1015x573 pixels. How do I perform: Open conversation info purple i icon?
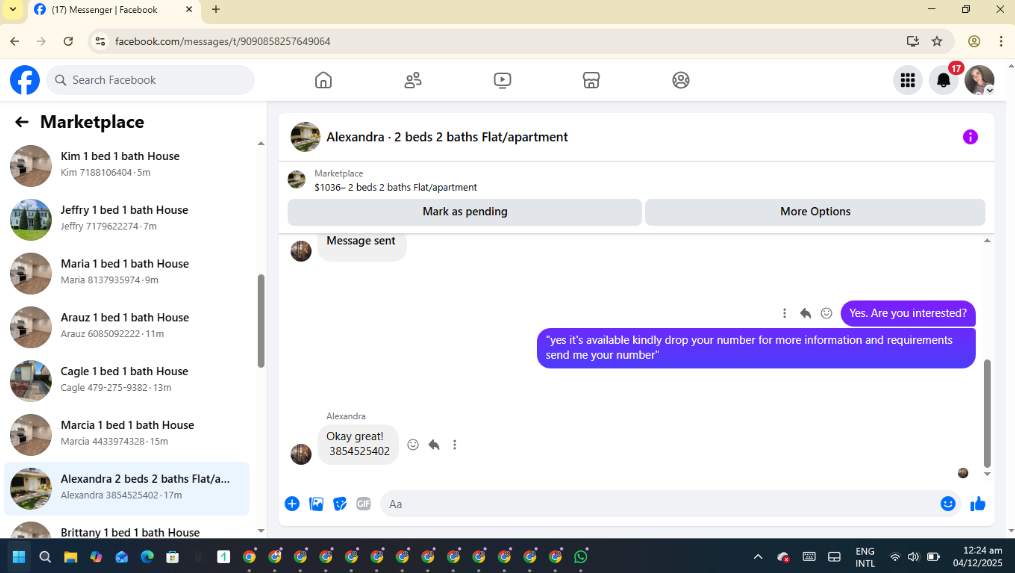pyautogui.click(x=970, y=137)
